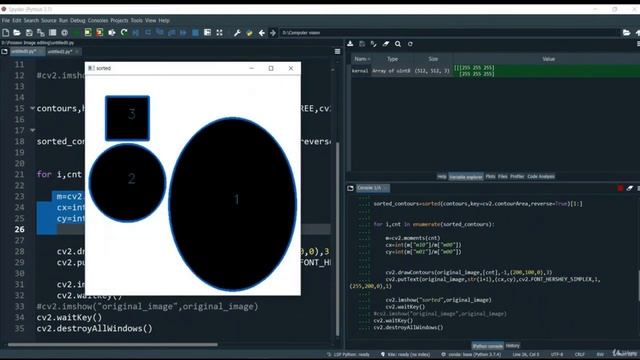This screenshot has width=640, height=360.
Task: Toggle fullscreen mode with the four-arrows icon
Action: (220, 33)
